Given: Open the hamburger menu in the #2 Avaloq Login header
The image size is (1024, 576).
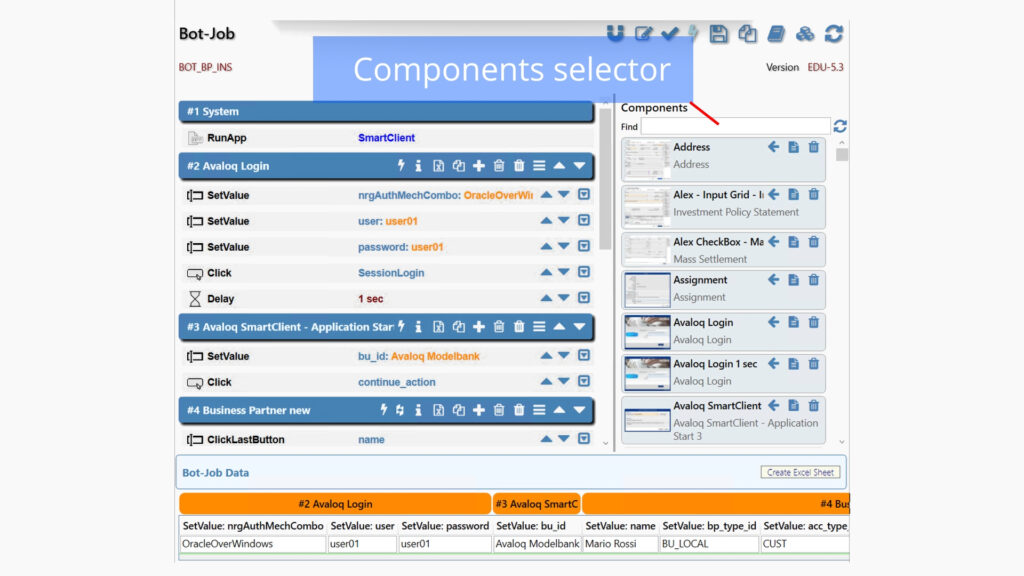Looking at the screenshot, I should pyautogui.click(x=539, y=166).
